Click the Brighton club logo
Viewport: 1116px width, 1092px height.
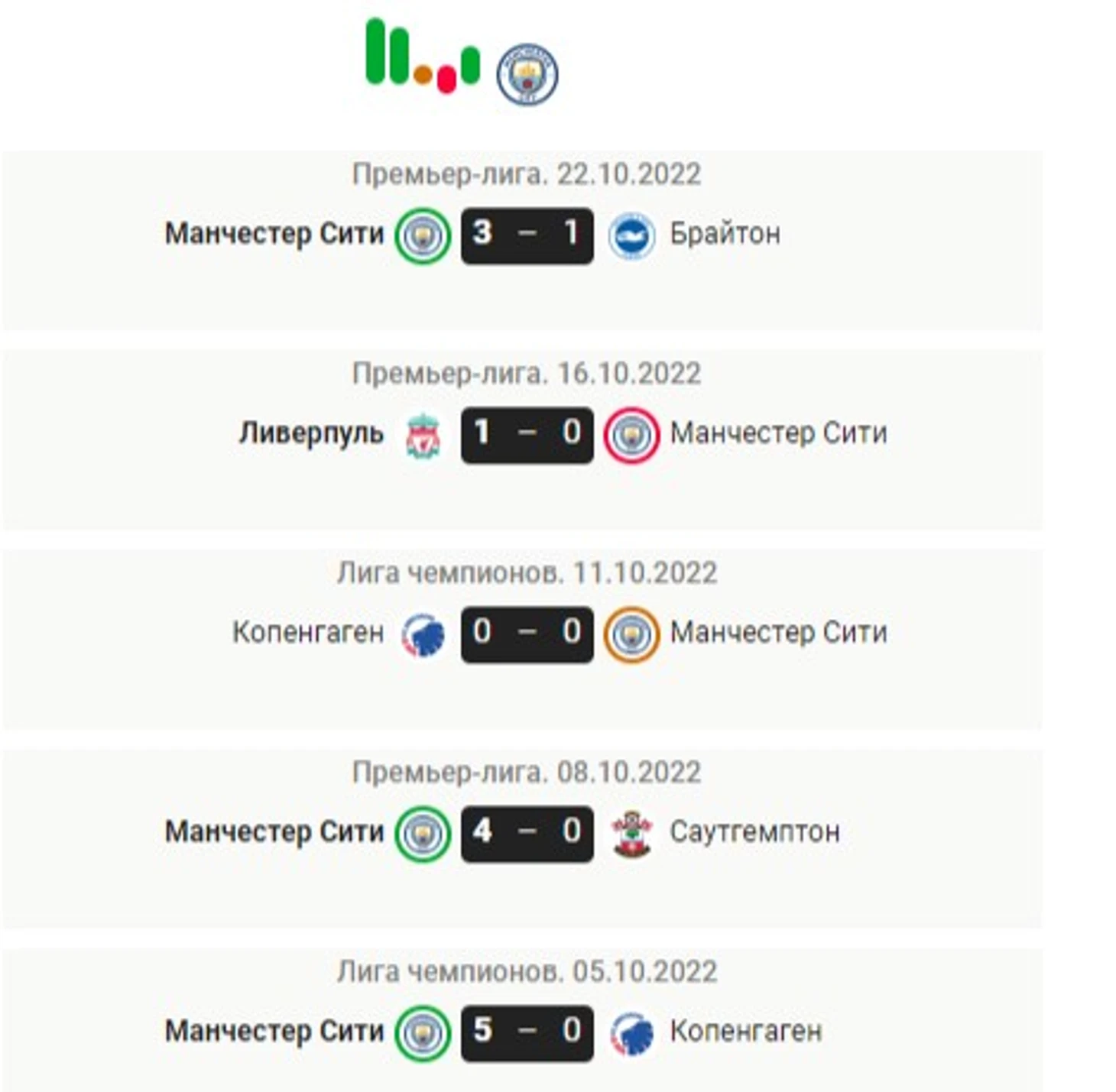(631, 236)
